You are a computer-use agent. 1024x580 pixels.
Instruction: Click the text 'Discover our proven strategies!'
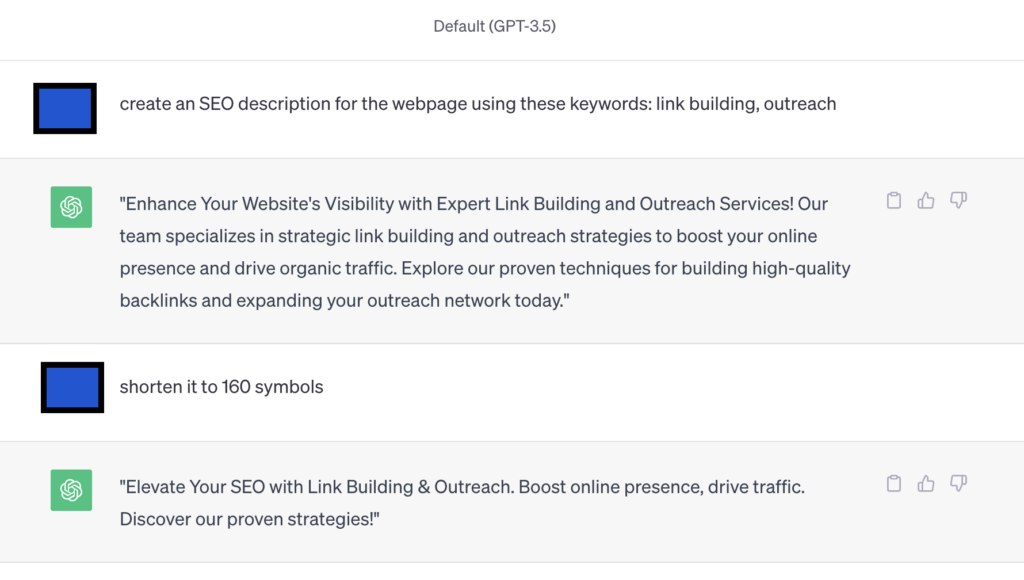[249, 519]
